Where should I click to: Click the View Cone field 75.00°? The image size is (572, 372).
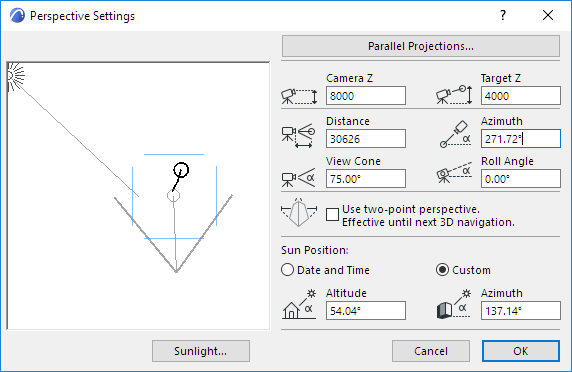[366, 179]
